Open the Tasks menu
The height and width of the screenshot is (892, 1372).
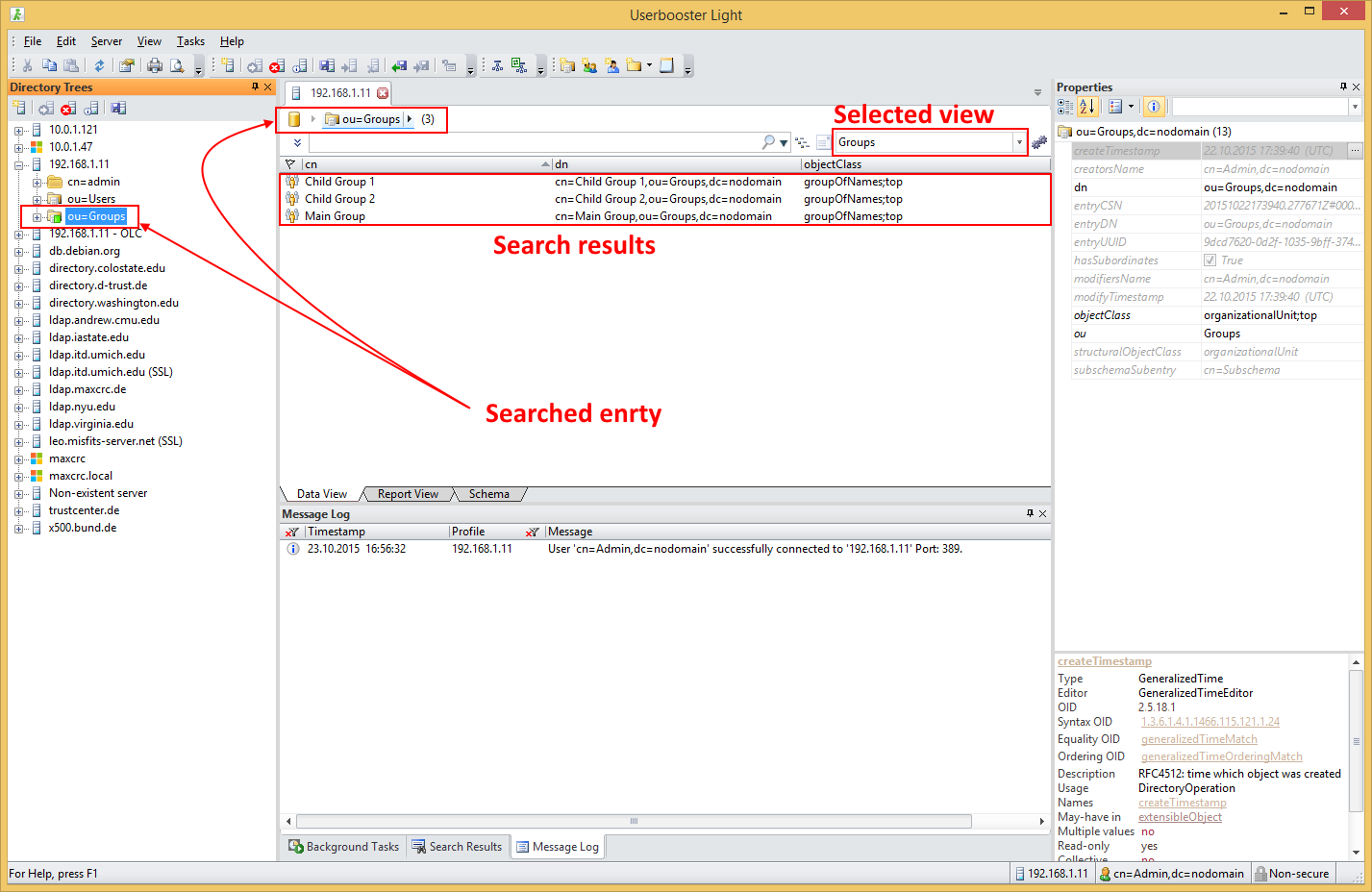(x=190, y=41)
